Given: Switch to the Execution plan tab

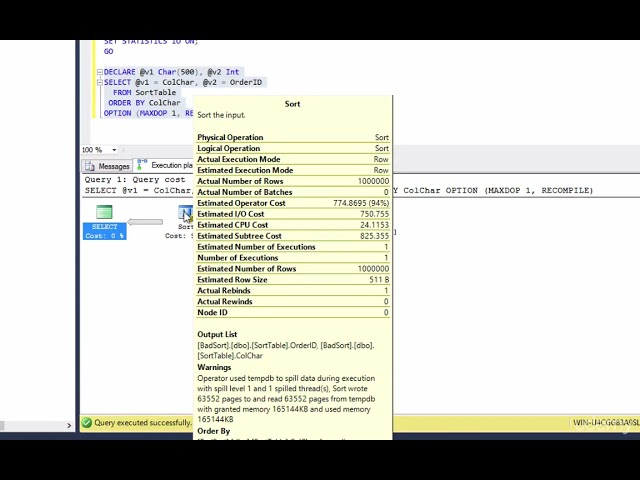Looking at the screenshot, I should [x=164, y=165].
